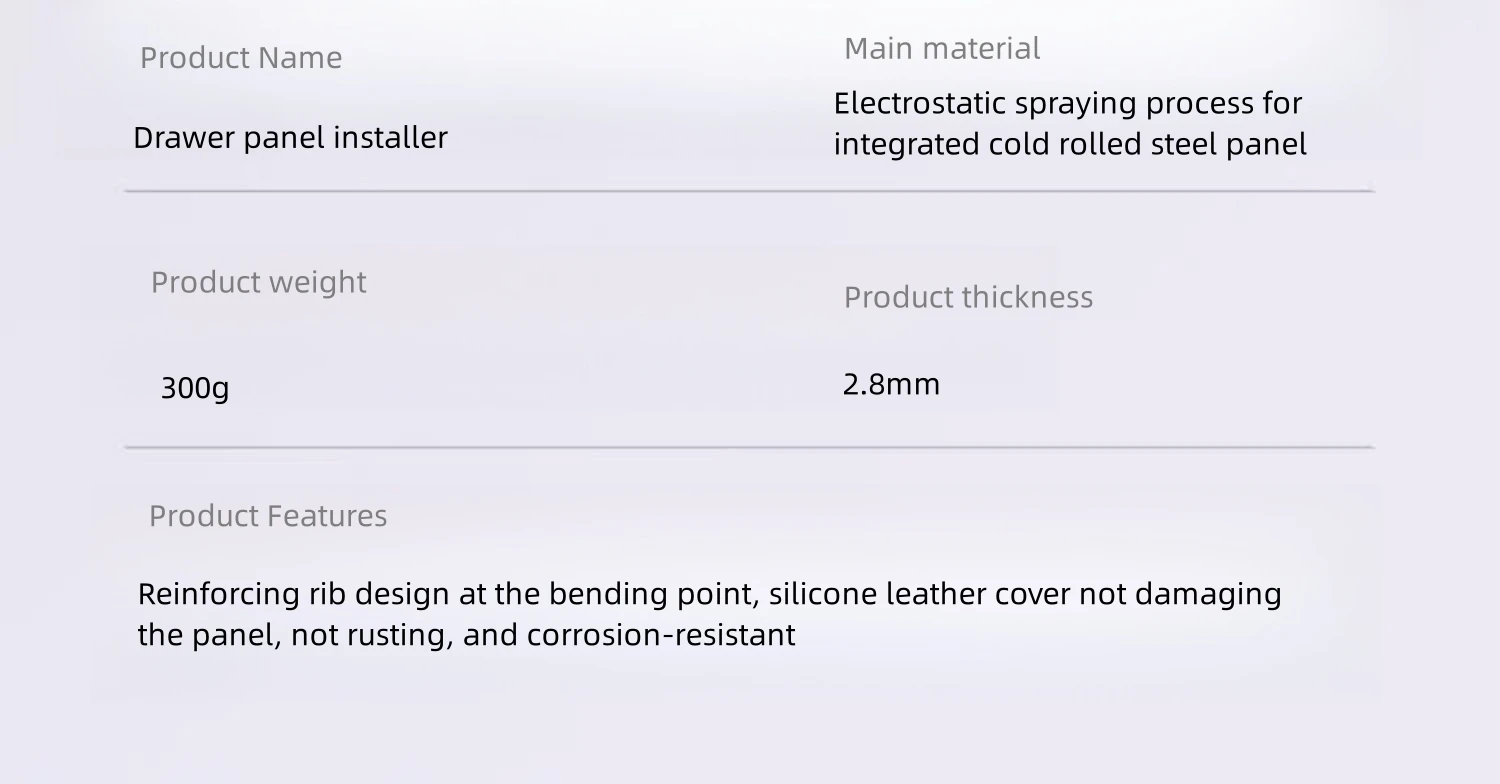
Task: Click the "Product Name" label
Action: [241, 58]
